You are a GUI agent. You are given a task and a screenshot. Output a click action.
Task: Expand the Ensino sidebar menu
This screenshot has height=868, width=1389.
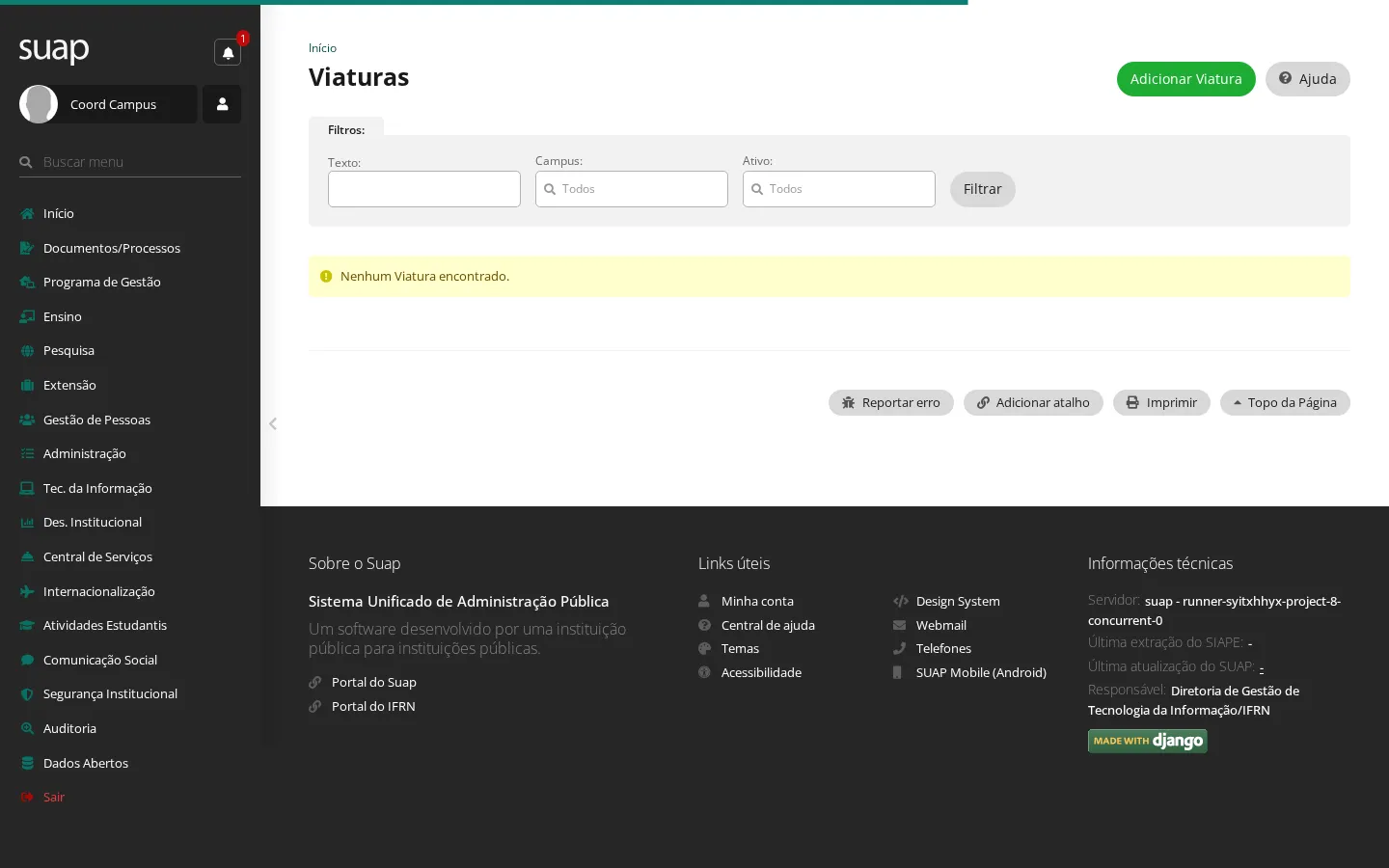point(130,316)
